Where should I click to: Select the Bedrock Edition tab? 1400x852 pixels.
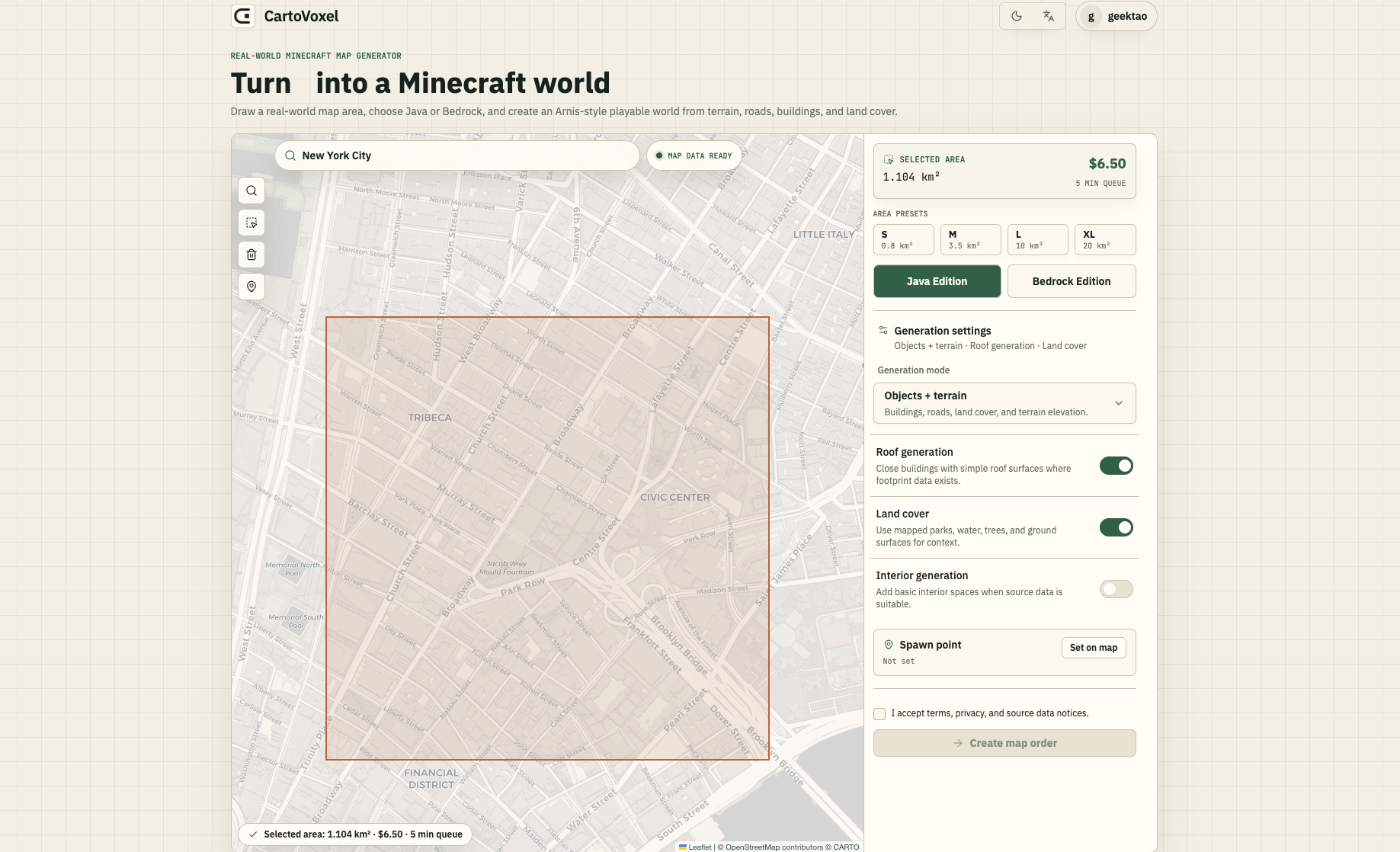coord(1072,281)
